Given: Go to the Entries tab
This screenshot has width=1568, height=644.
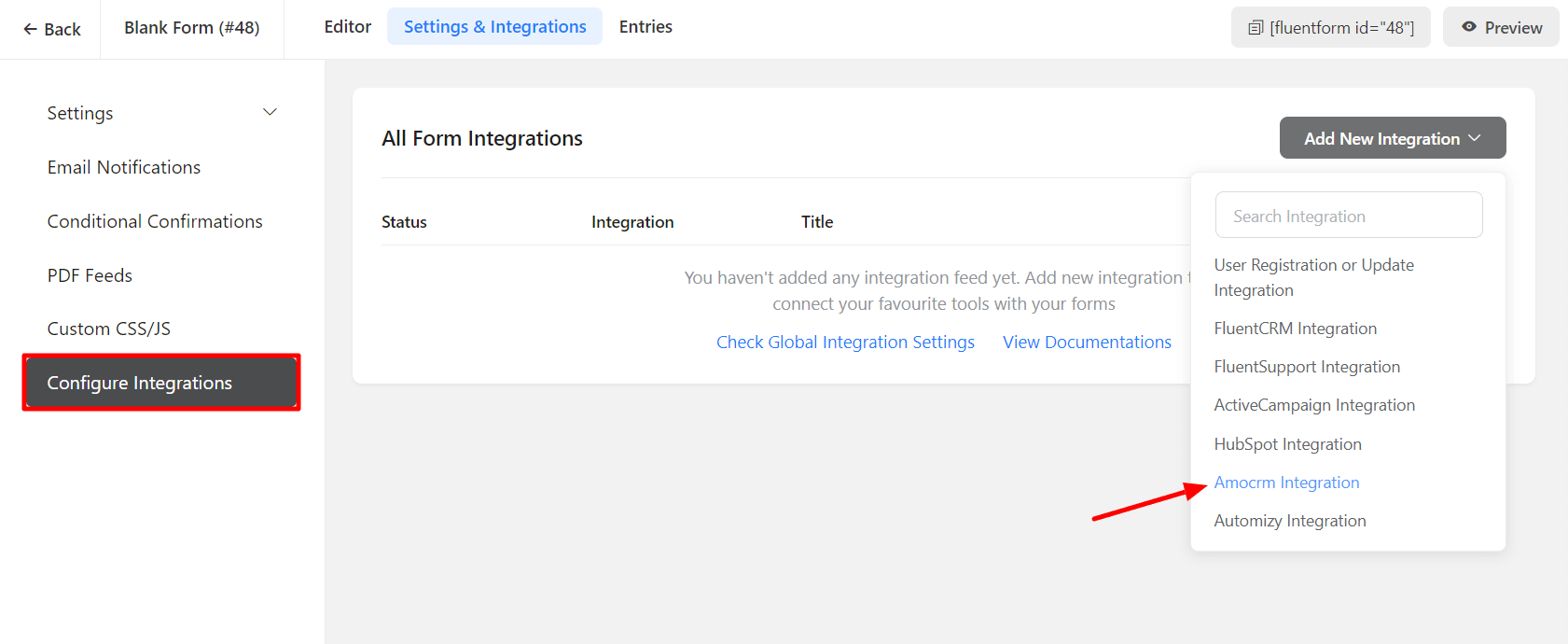Looking at the screenshot, I should tap(645, 27).
